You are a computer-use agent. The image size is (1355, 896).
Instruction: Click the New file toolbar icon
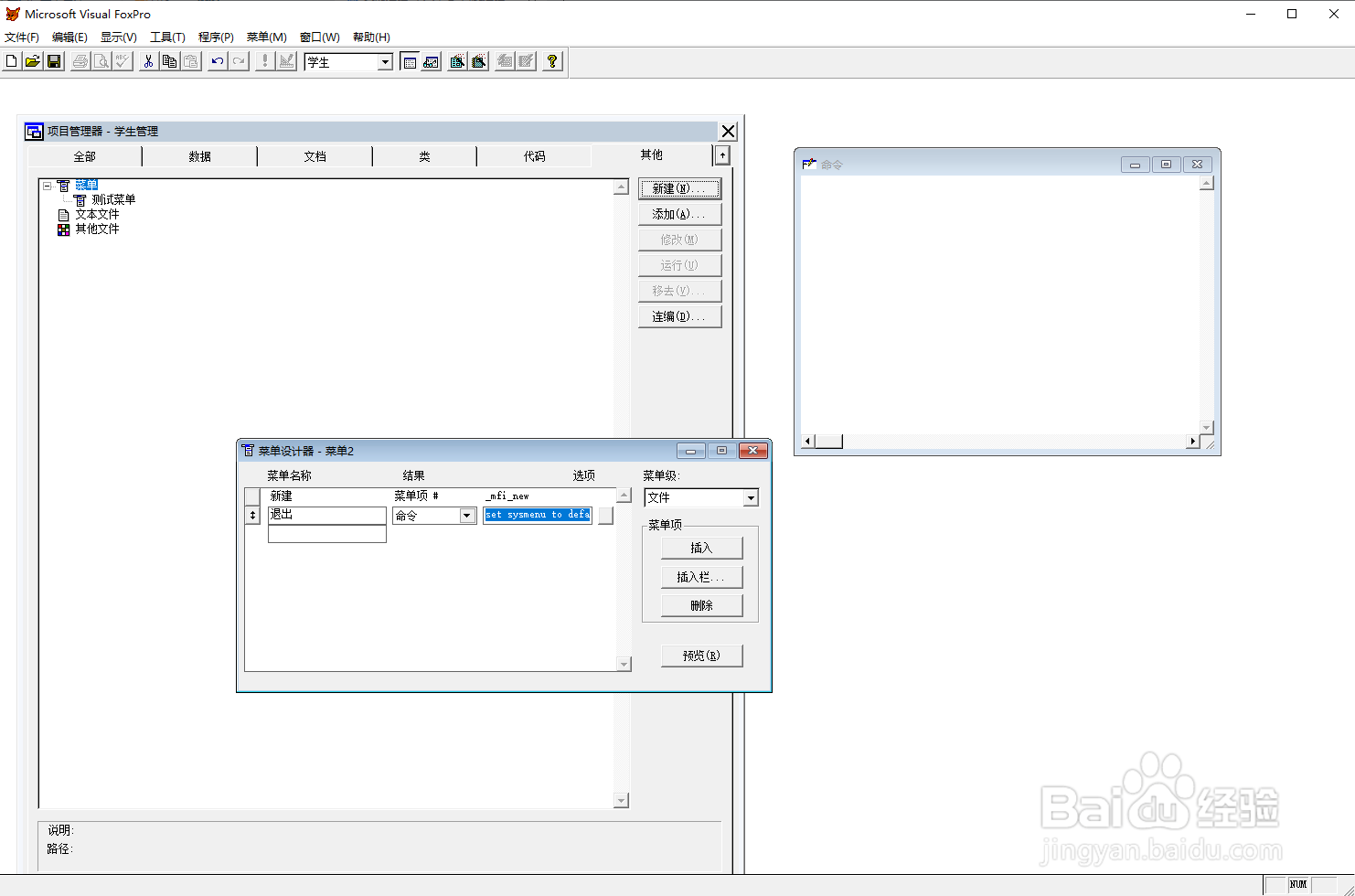tap(12, 61)
